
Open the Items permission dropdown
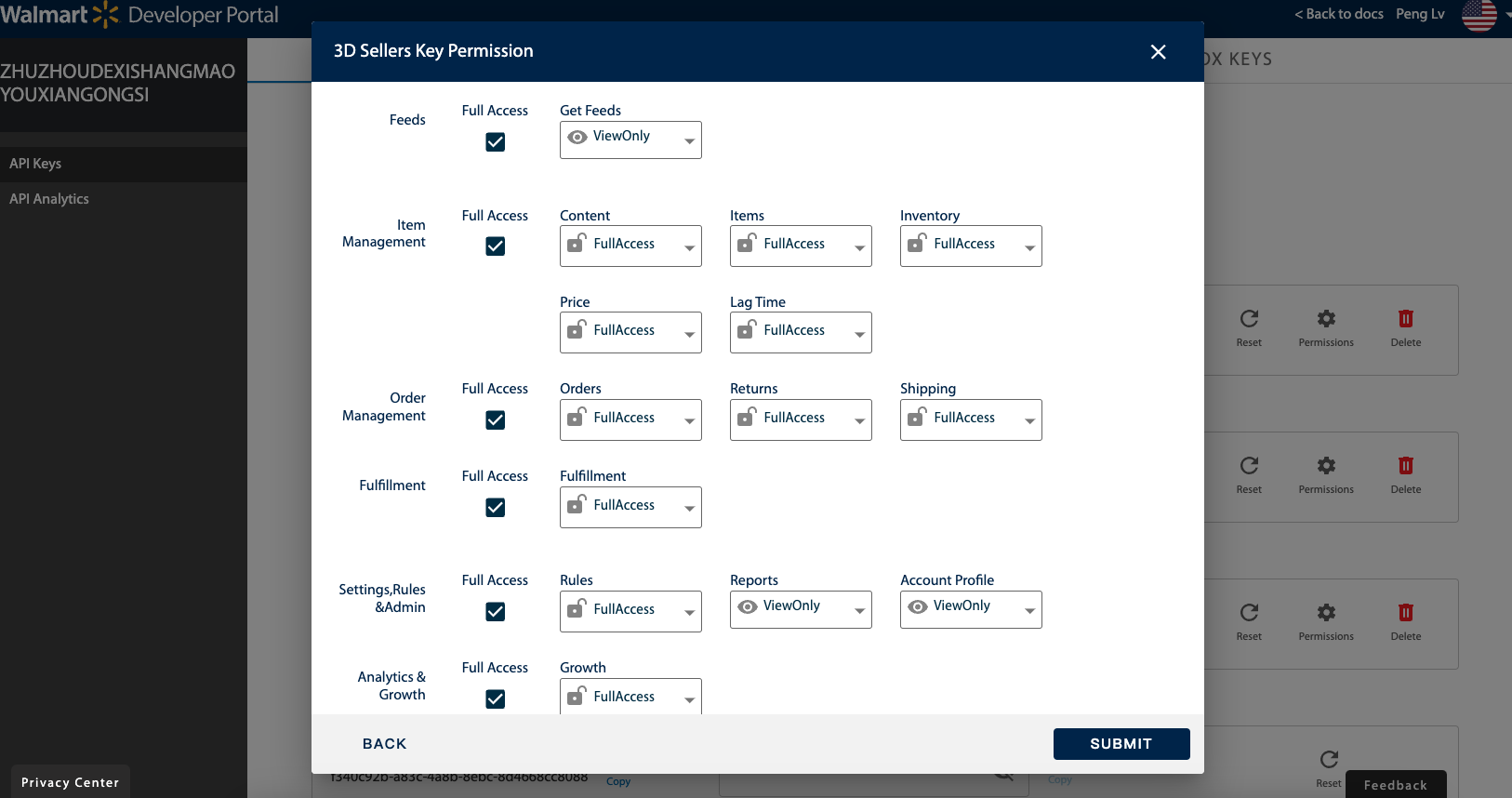click(801, 246)
